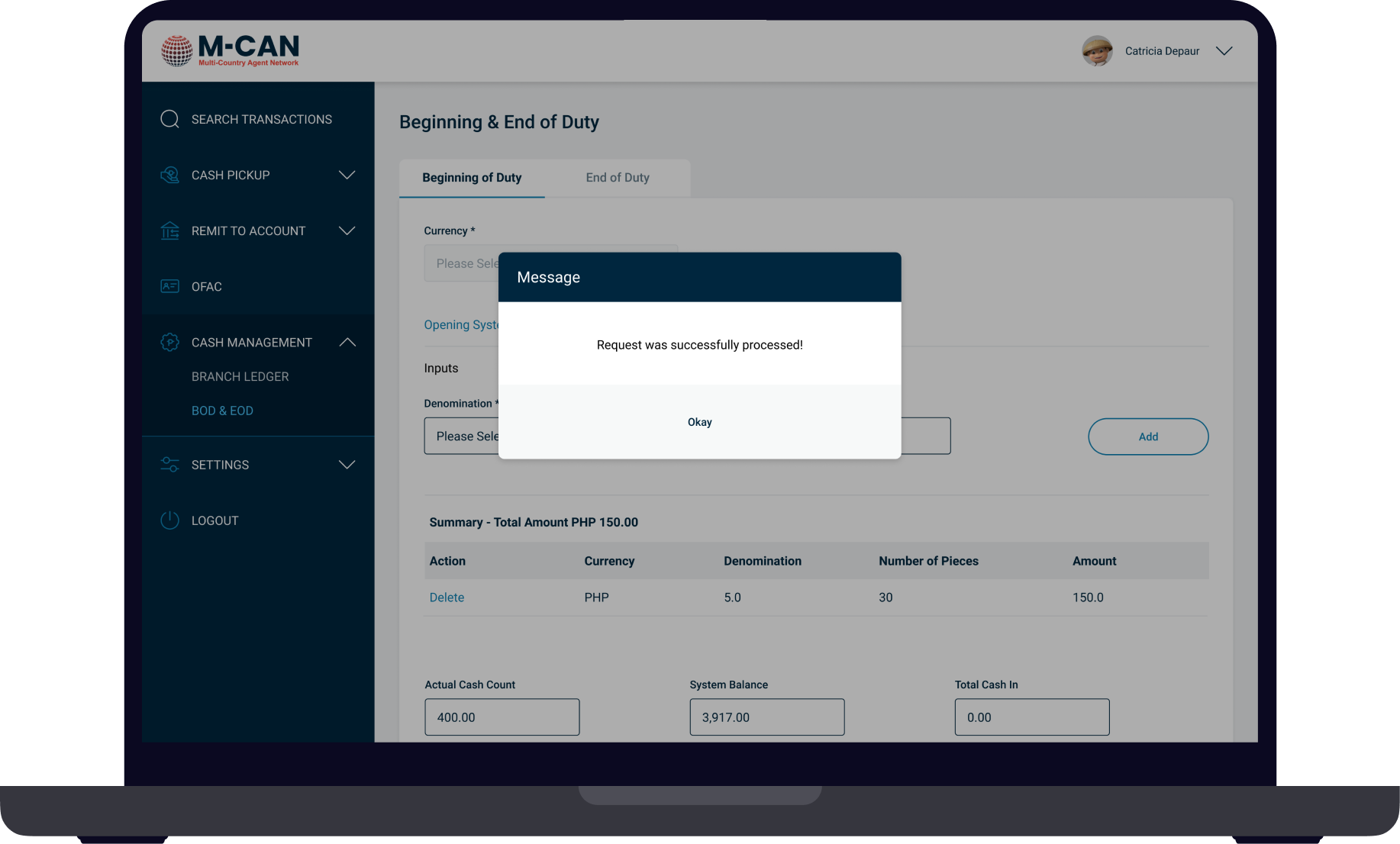Screen dimensions: 1400x844
Task: Click the Cash Management gear icon
Action: tap(169, 343)
